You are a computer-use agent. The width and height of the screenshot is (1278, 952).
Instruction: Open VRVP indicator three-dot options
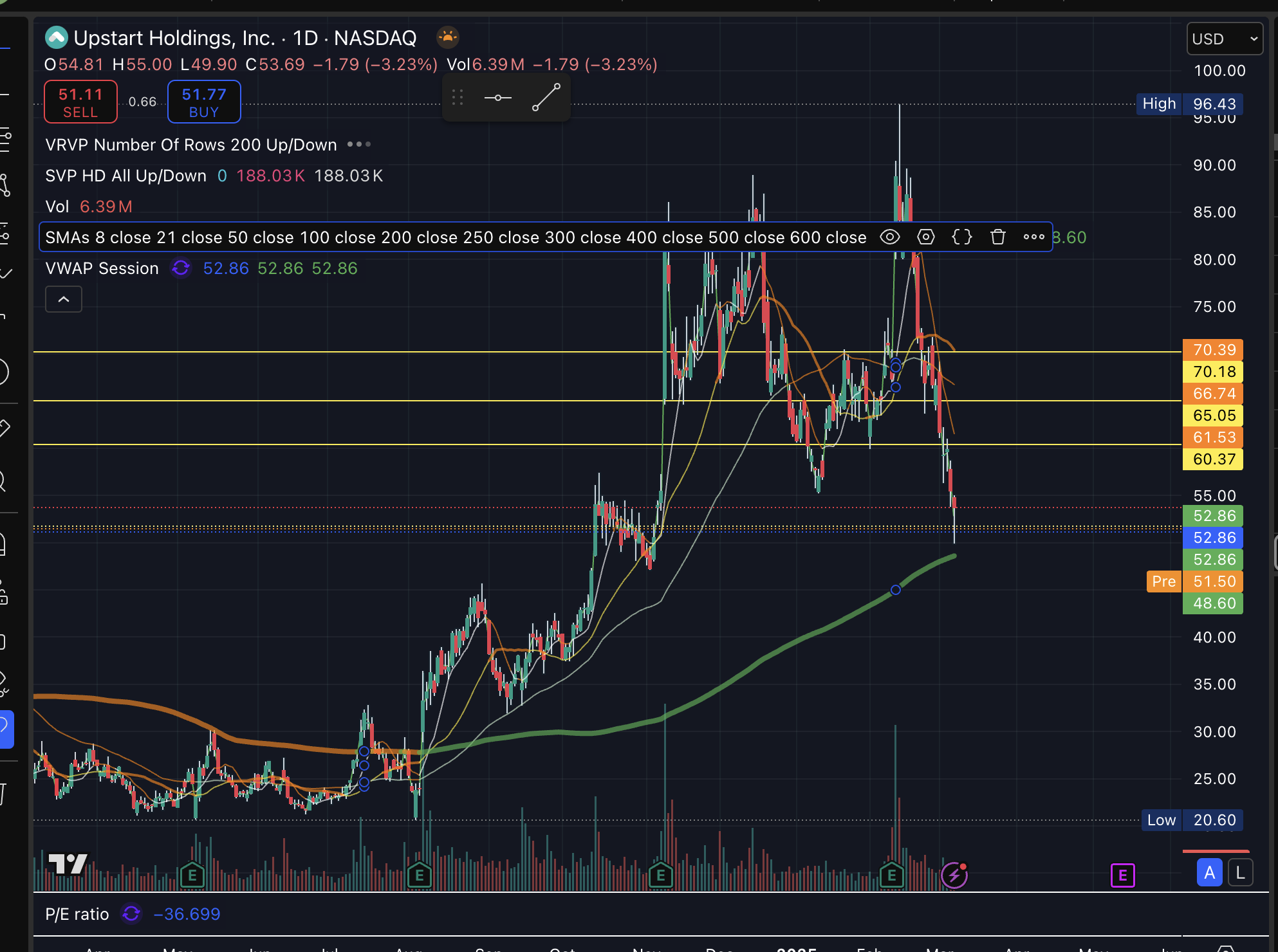point(359,145)
